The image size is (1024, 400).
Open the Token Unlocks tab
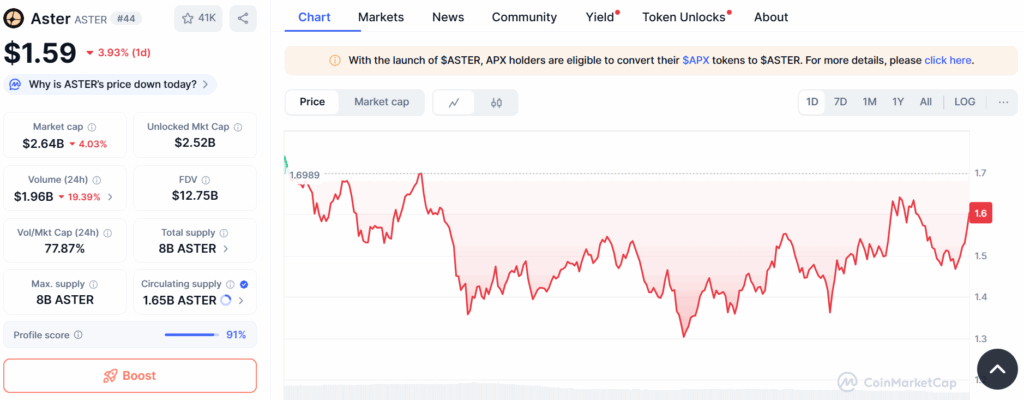[x=684, y=18]
